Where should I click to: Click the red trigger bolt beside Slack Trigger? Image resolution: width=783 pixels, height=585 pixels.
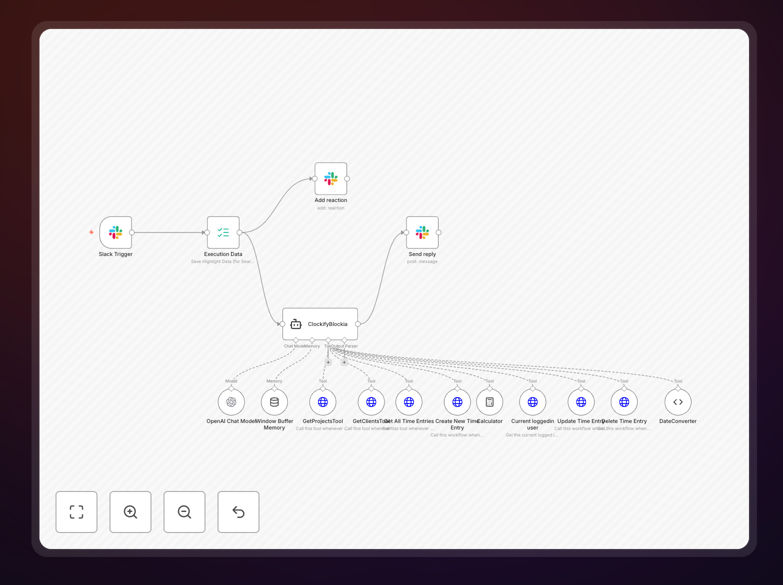pos(91,232)
